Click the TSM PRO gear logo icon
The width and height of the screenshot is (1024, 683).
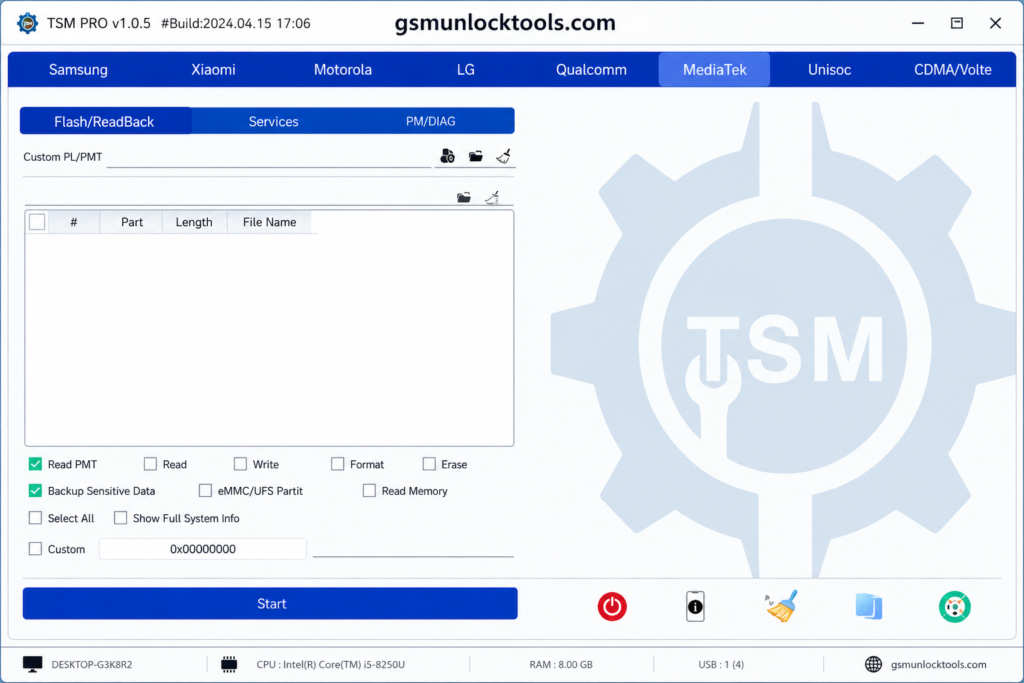(x=27, y=24)
